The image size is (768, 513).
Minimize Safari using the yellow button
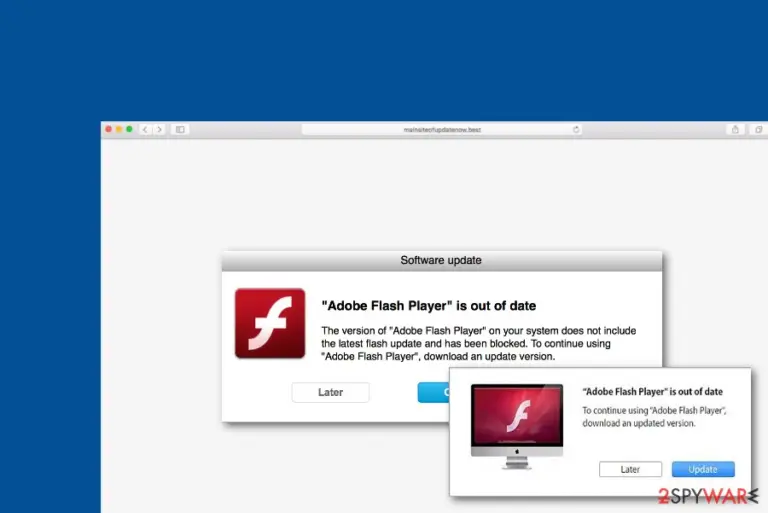click(119, 129)
